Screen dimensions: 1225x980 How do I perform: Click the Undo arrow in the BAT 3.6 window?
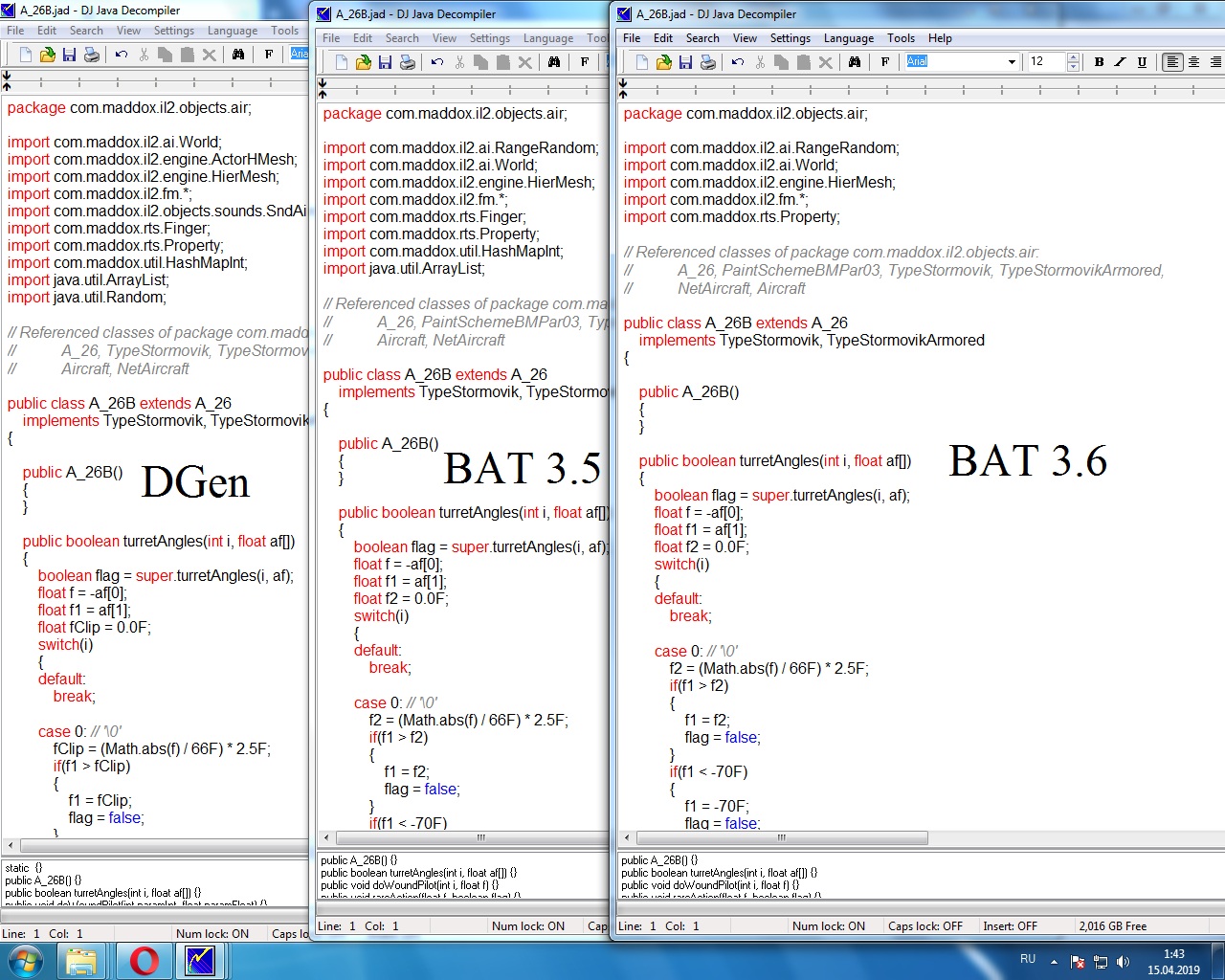click(737, 62)
